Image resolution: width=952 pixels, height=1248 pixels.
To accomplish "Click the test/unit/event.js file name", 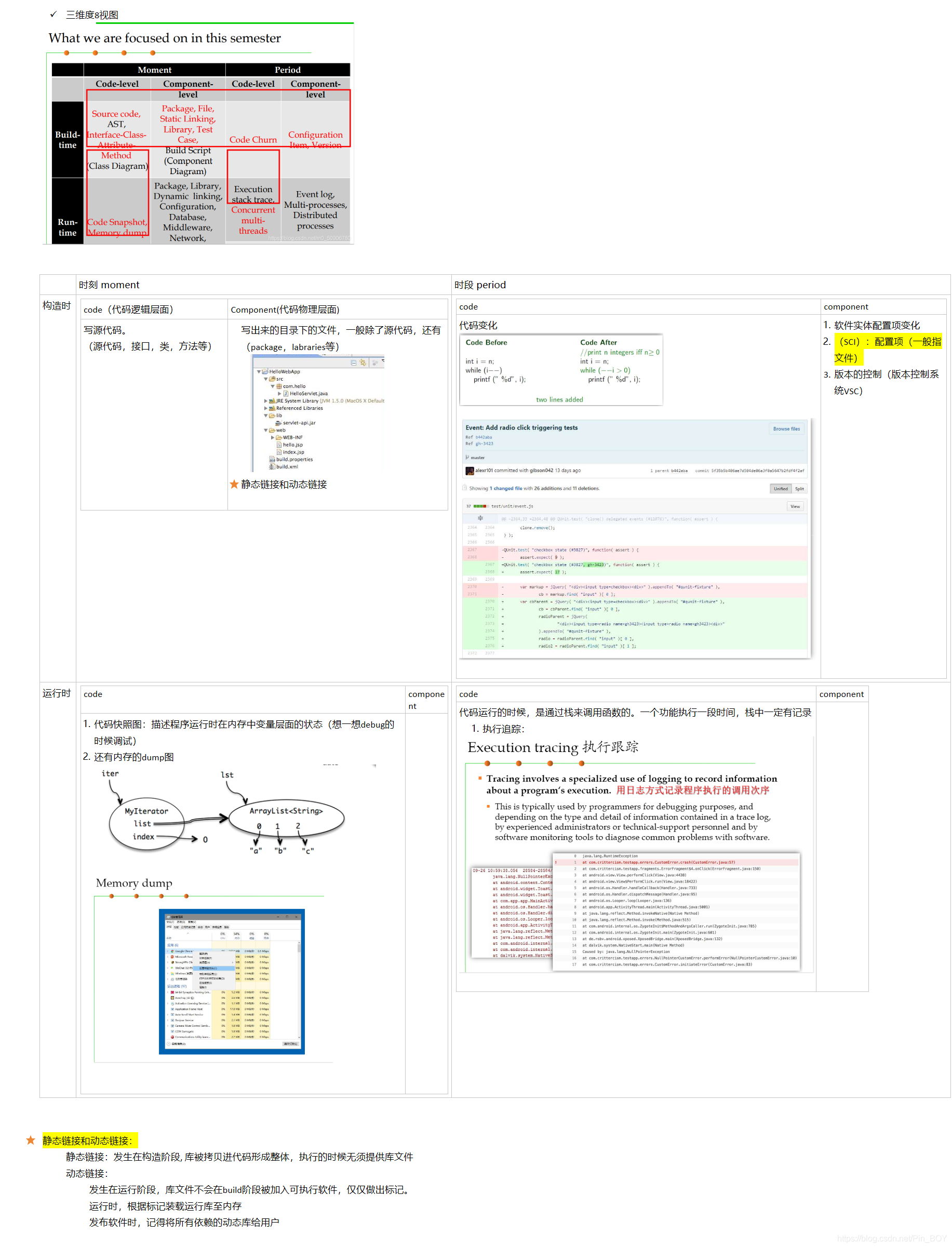I will (x=512, y=506).
